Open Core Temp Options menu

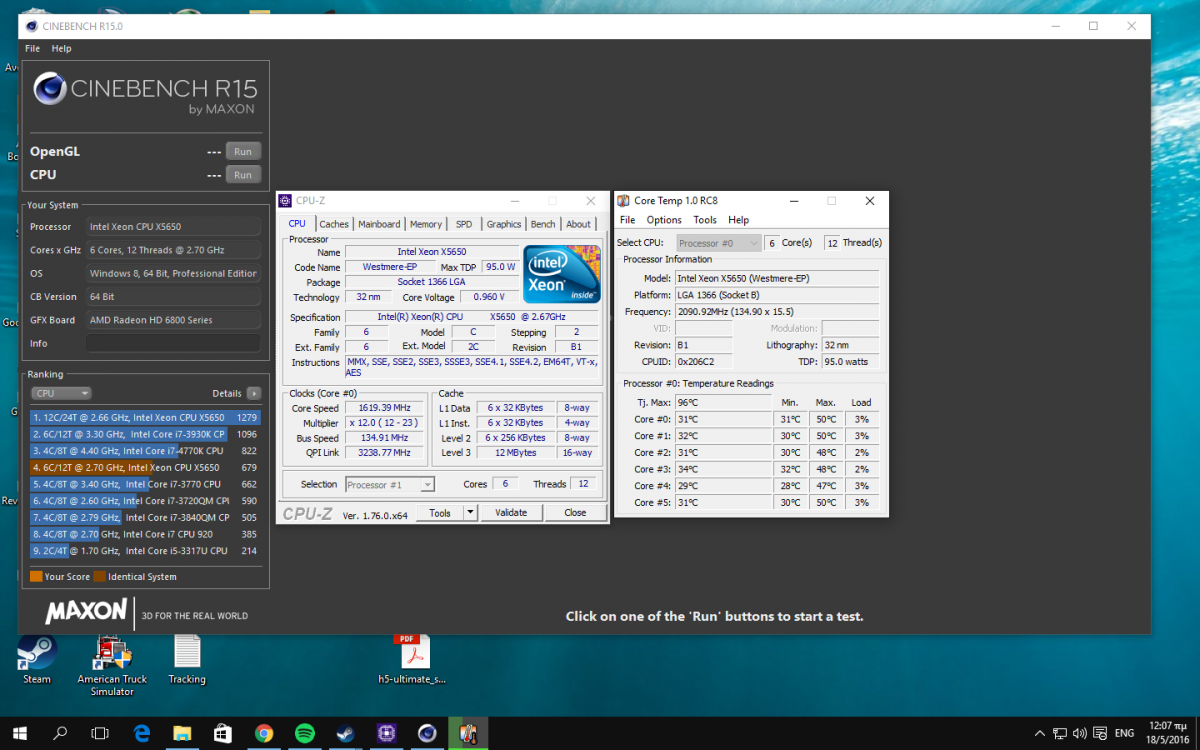click(x=664, y=220)
